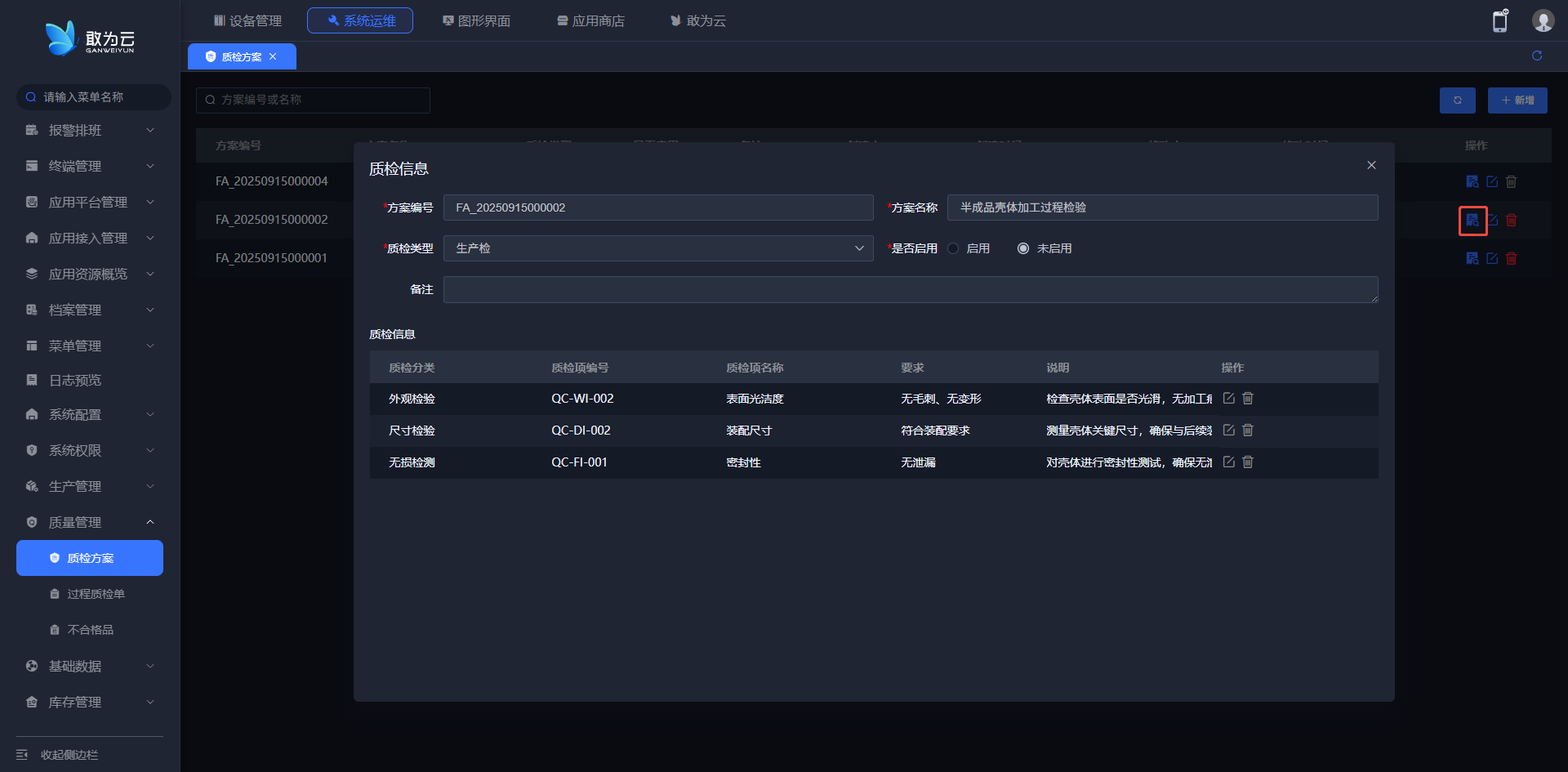Select the 启用 radio option

coord(953,248)
